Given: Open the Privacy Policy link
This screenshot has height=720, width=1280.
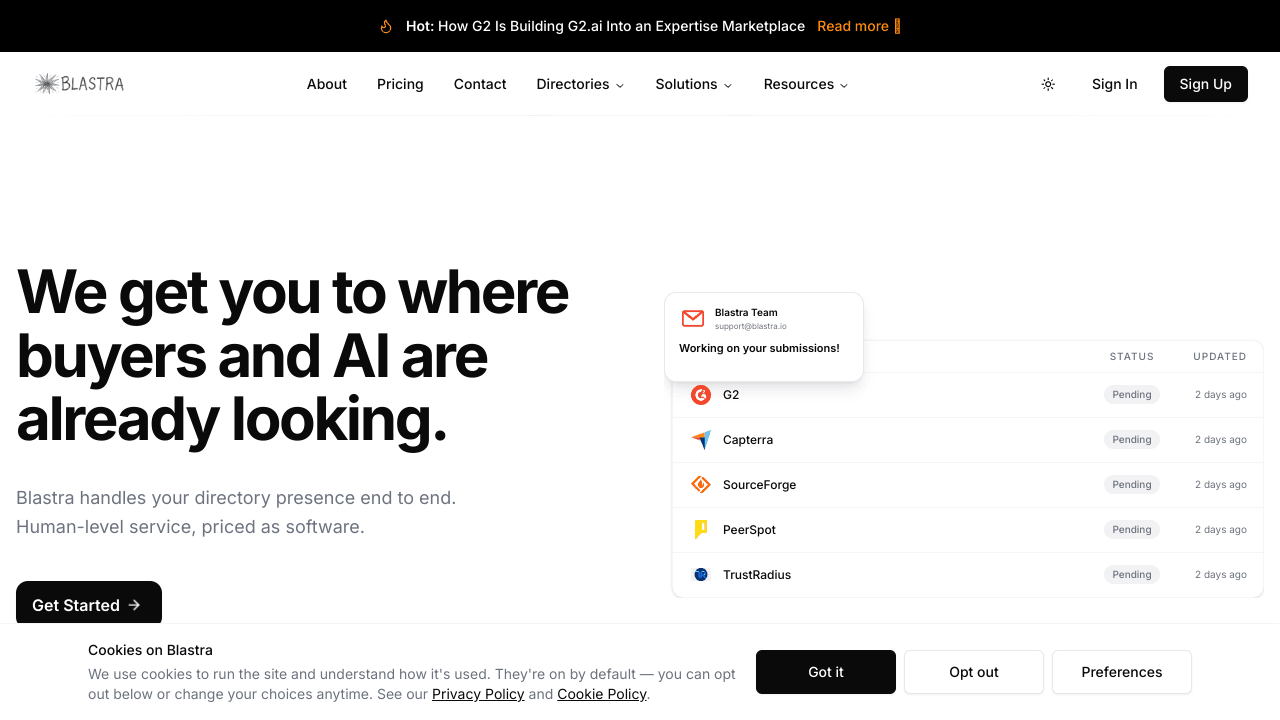Looking at the screenshot, I should pyautogui.click(x=478, y=694).
